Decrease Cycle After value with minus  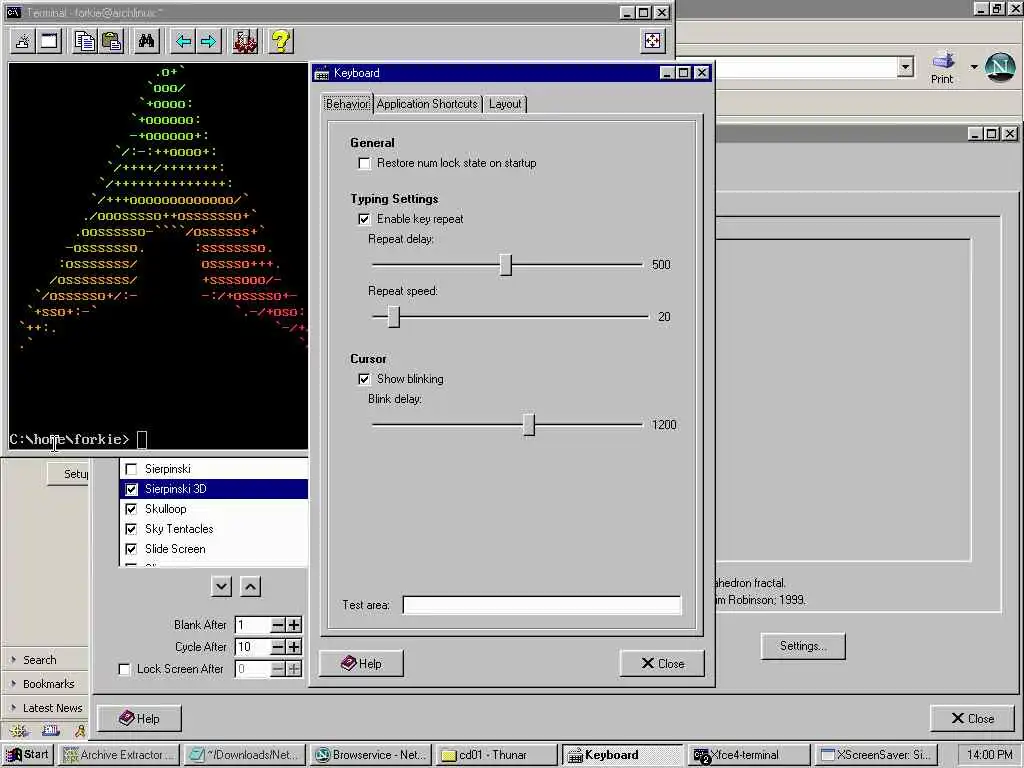[x=278, y=647]
